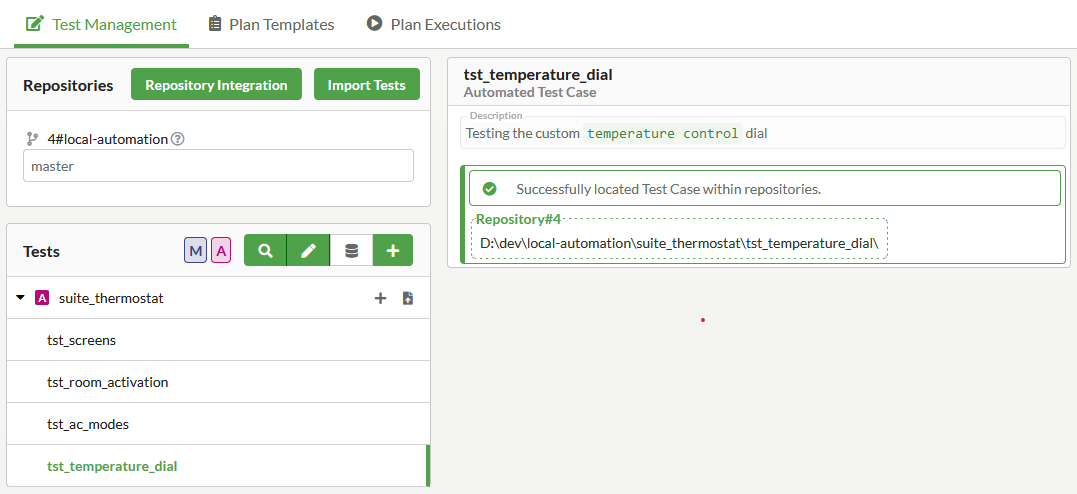Collapse the suite_thermostat tree node
1077x494 pixels.
tap(21, 298)
